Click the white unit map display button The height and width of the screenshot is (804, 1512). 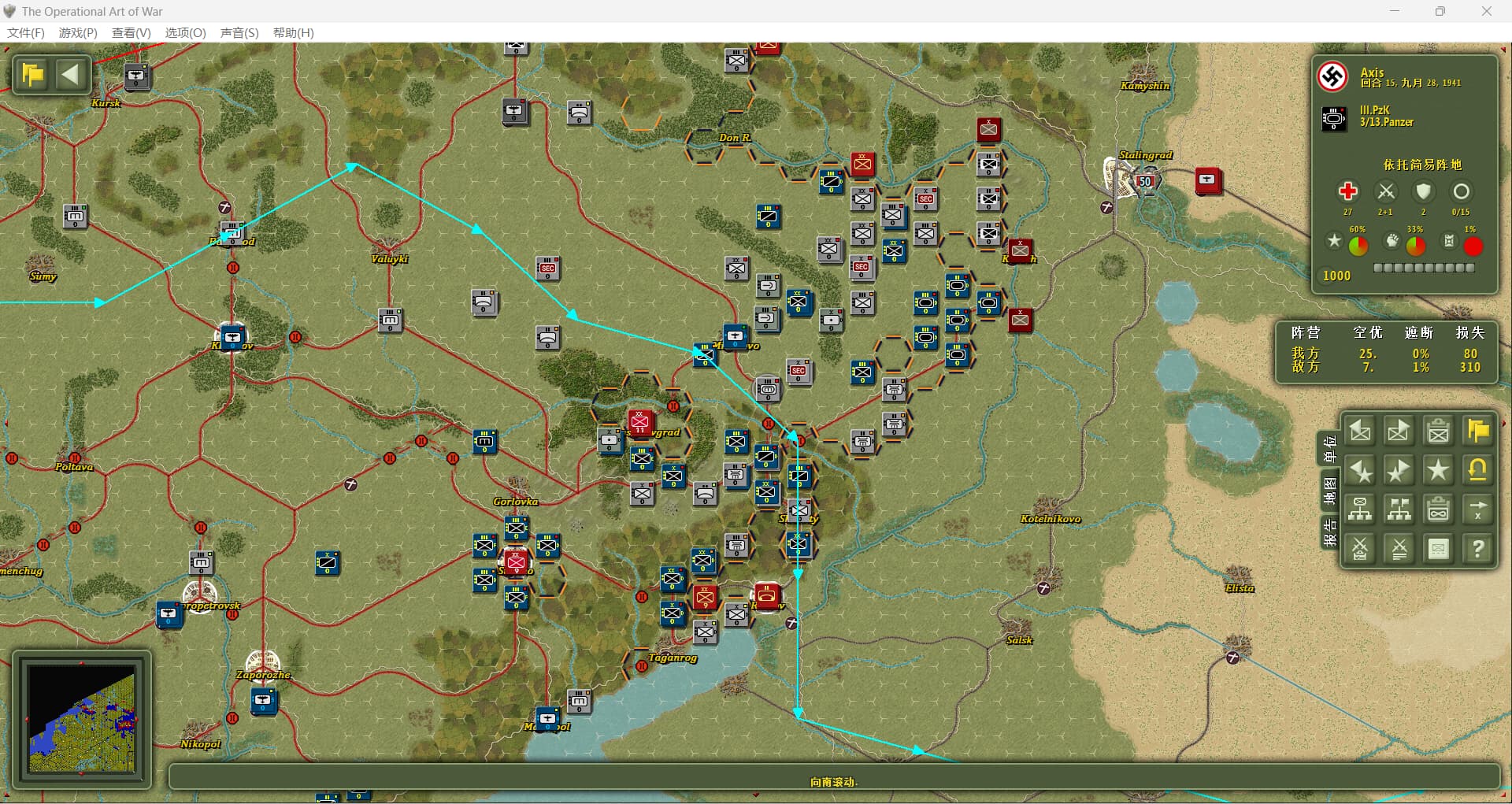point(1439,549)
